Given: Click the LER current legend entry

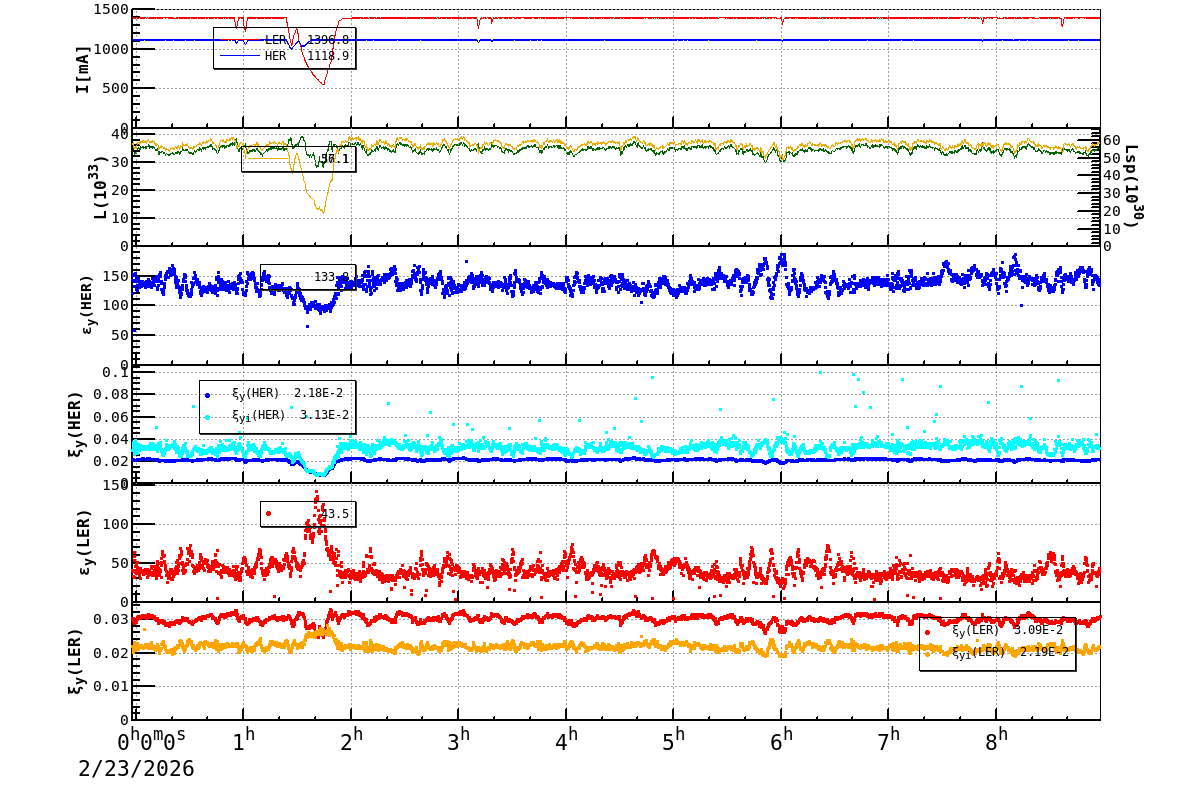Looking at the screenshot, I should 285,40.
